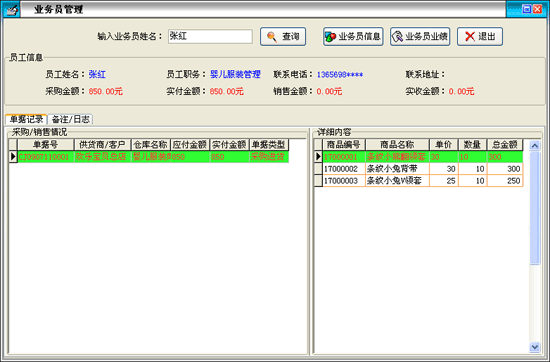Screen dimensions: 550x362
Task: Click the 条纹小兔背带 product name cell
Action: click(x=397, y=169)
